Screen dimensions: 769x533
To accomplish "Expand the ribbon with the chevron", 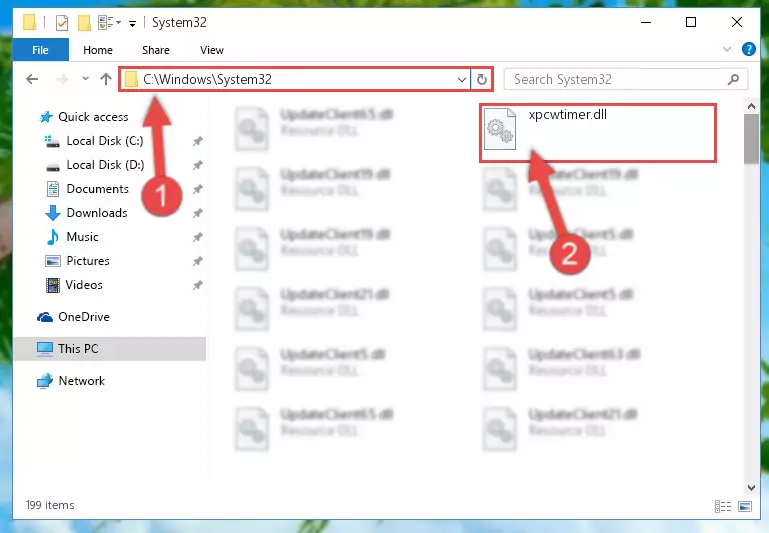I will pyautogui.click(x=727, y=49).
